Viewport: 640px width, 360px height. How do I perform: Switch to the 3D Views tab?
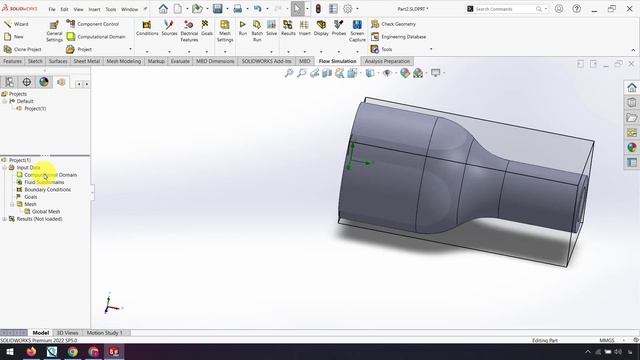pyautogui.click(x=68, y=333)
